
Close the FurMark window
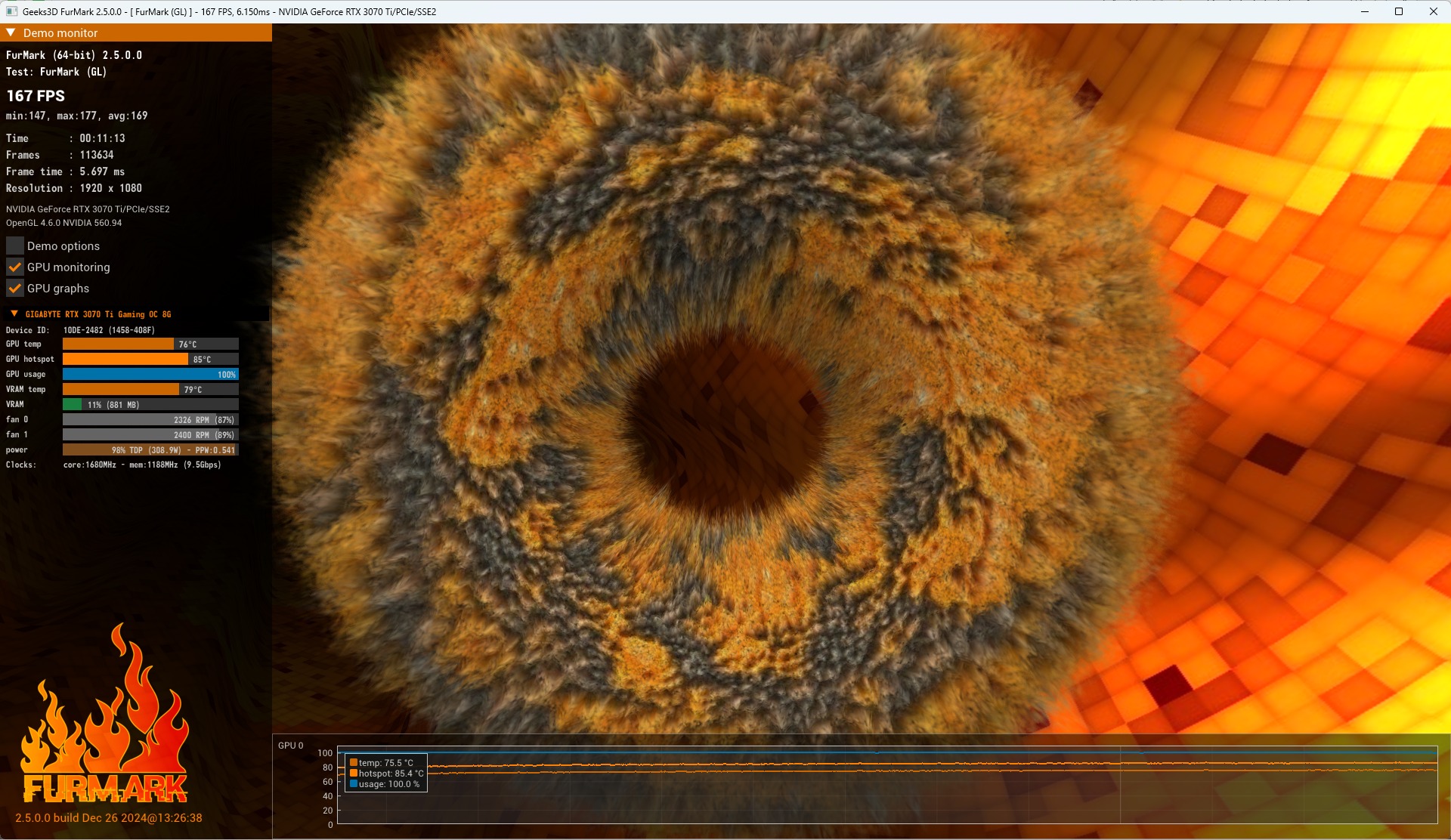[x=1433, y=11]
